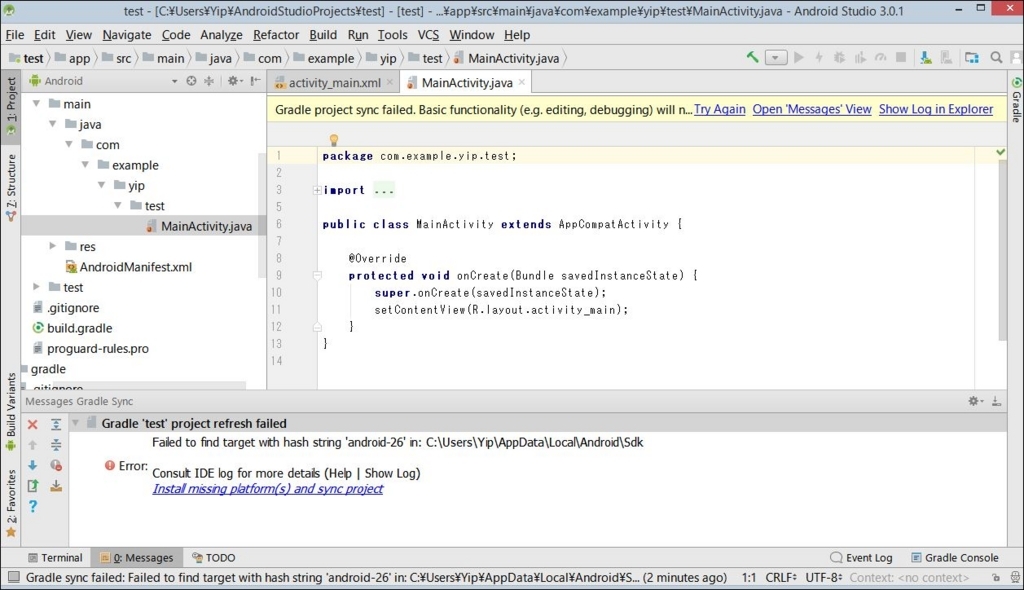This screenshot has height=590, width=1024.
Task: Switch to activity_main.xml editor tab
Action: 334,82
